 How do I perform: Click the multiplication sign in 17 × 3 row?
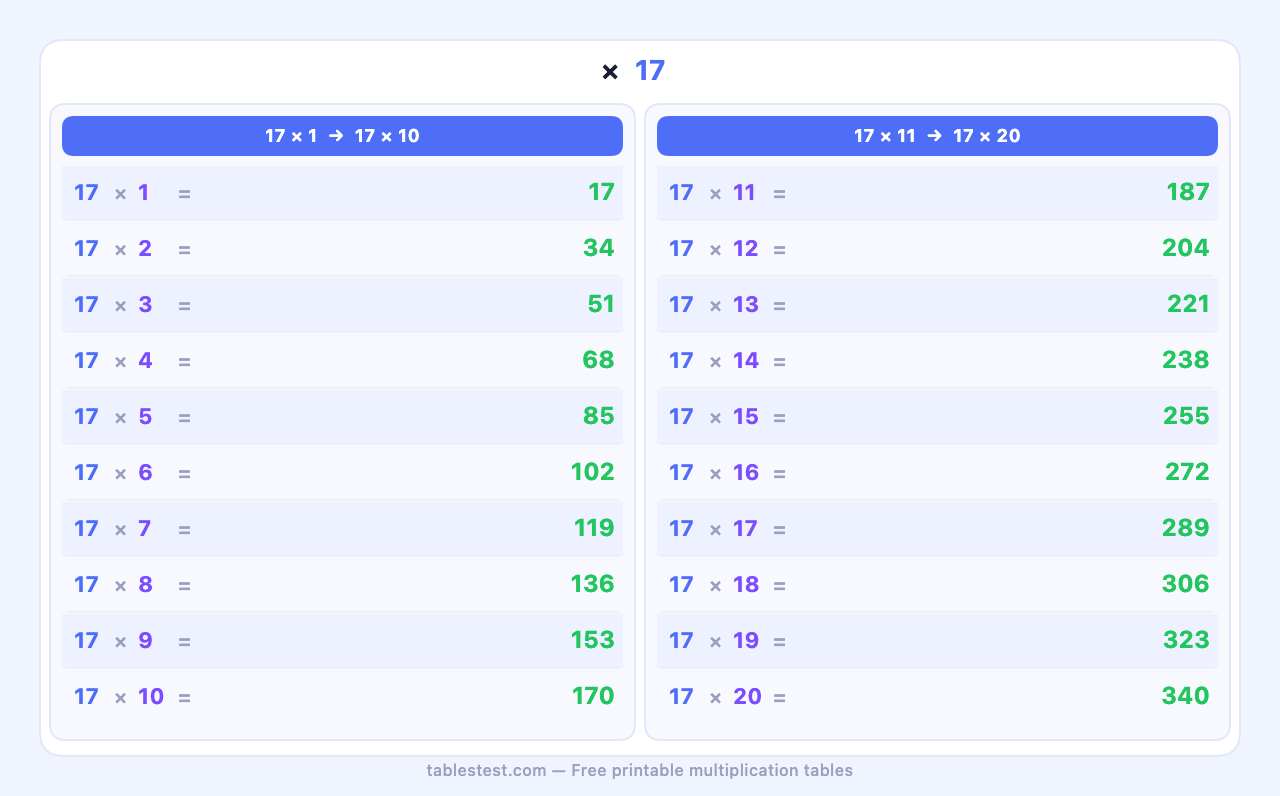point(120,305)
